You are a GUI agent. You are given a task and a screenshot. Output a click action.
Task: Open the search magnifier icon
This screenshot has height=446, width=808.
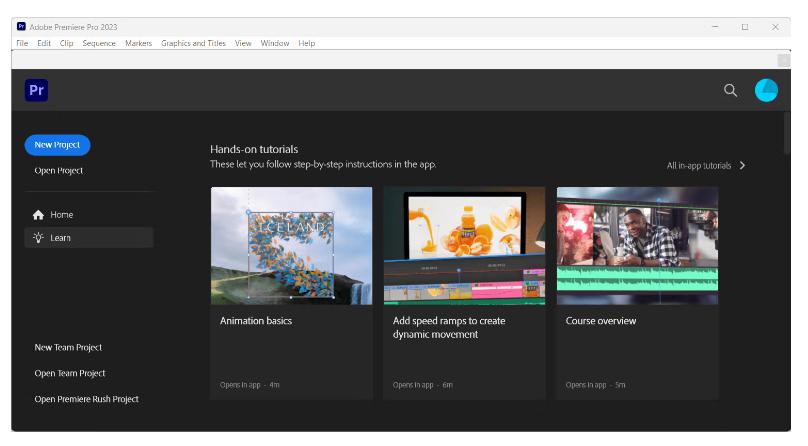point(730,91)
